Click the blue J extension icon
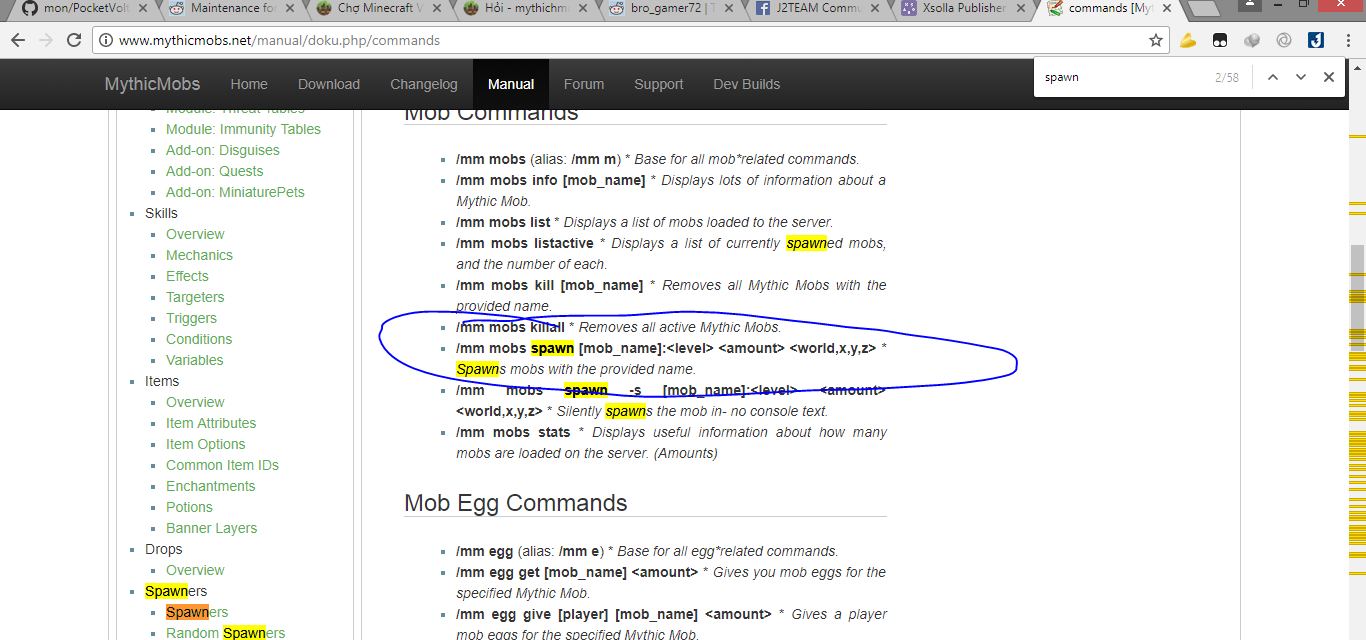Screen dimensions: 1366x640 pyautogui.click(x=1316, y=41)
